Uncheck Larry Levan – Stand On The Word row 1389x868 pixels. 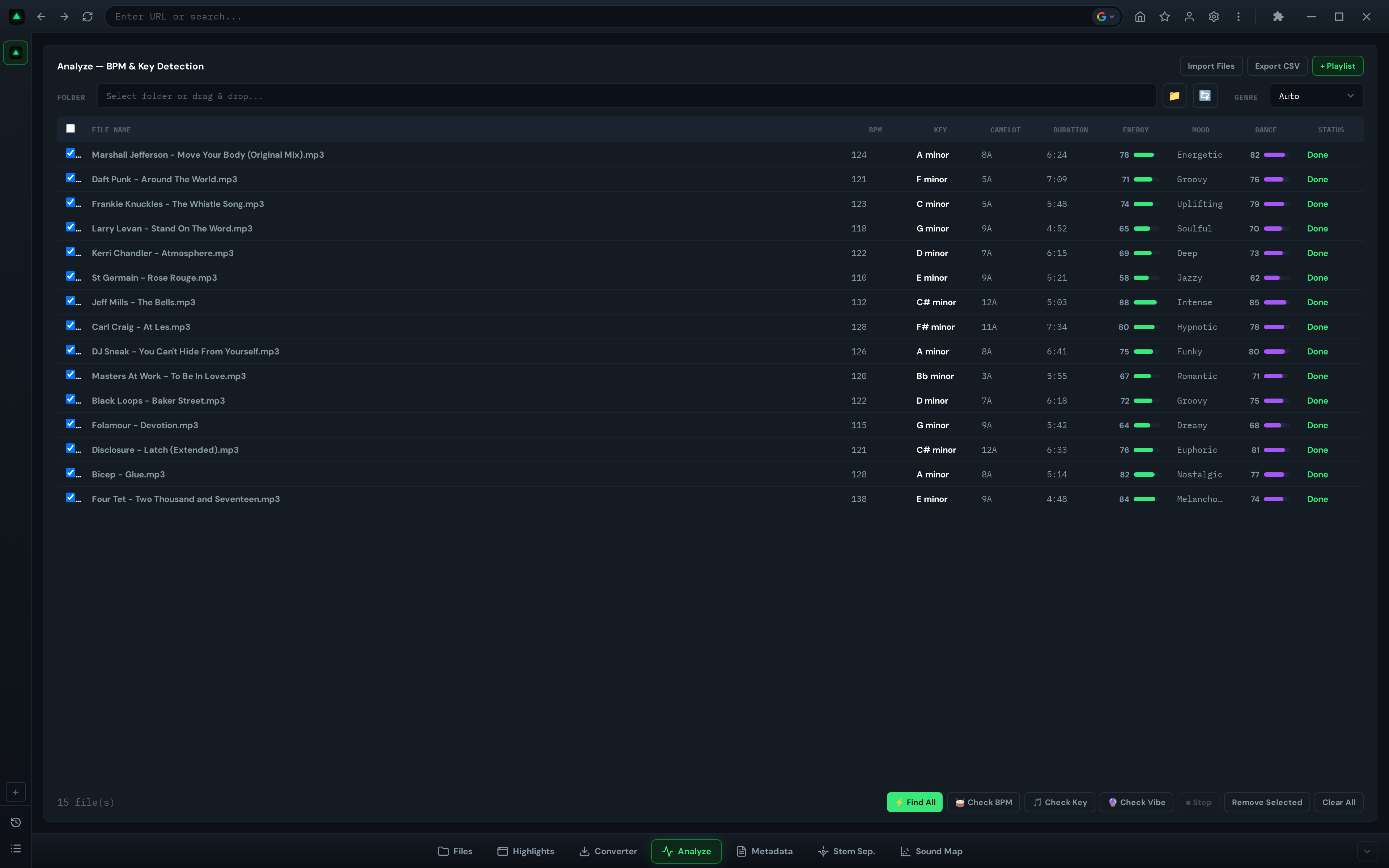[x=71, y=227]
